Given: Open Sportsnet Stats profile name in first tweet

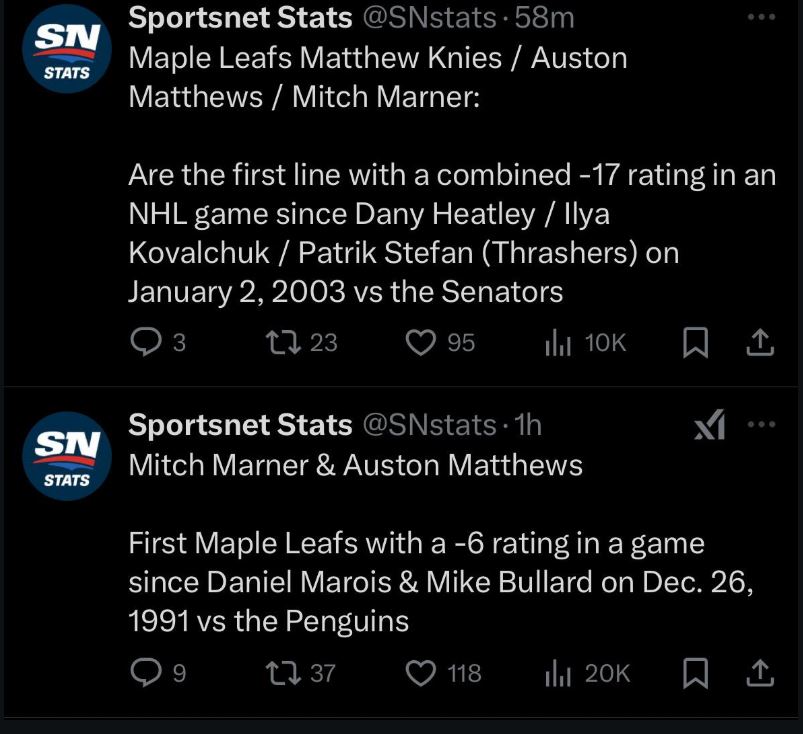Looking at the screenshot, I should point(240,17).
